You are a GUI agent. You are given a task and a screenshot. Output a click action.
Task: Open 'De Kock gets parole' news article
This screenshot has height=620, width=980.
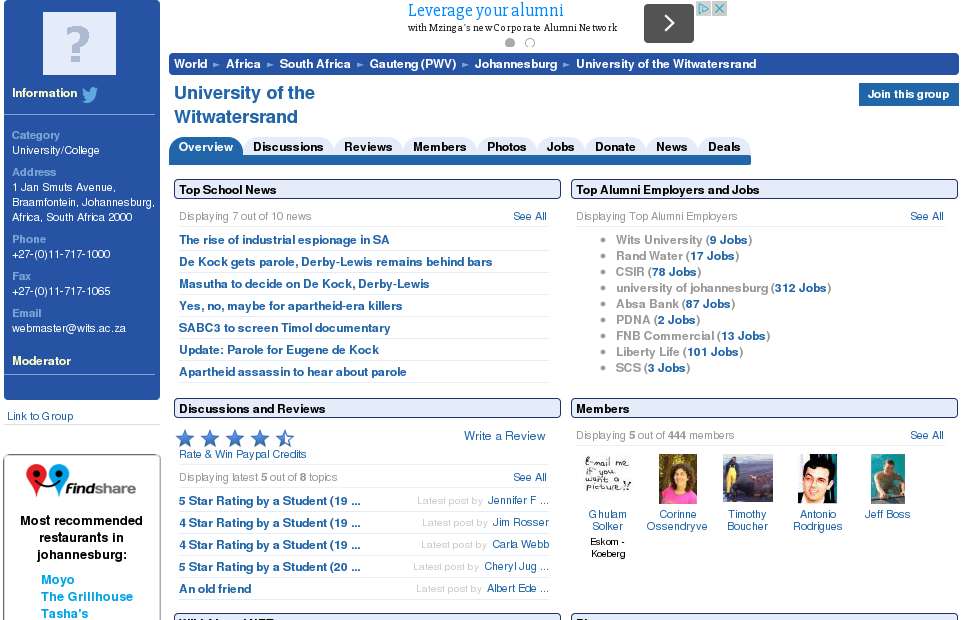(336, 262)
